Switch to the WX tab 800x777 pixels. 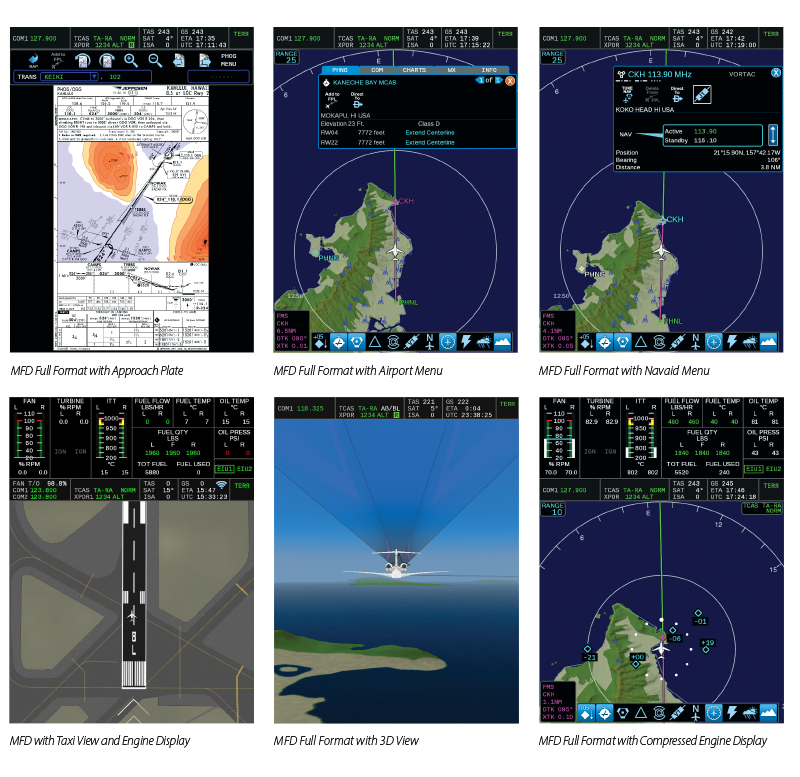452,70
